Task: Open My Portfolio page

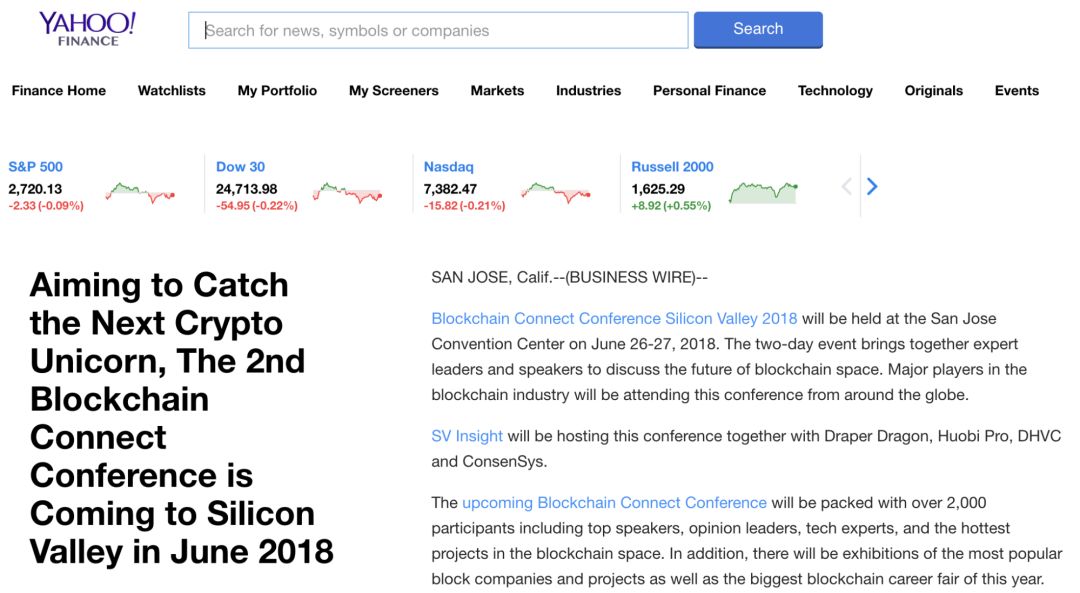Action: 277,90
